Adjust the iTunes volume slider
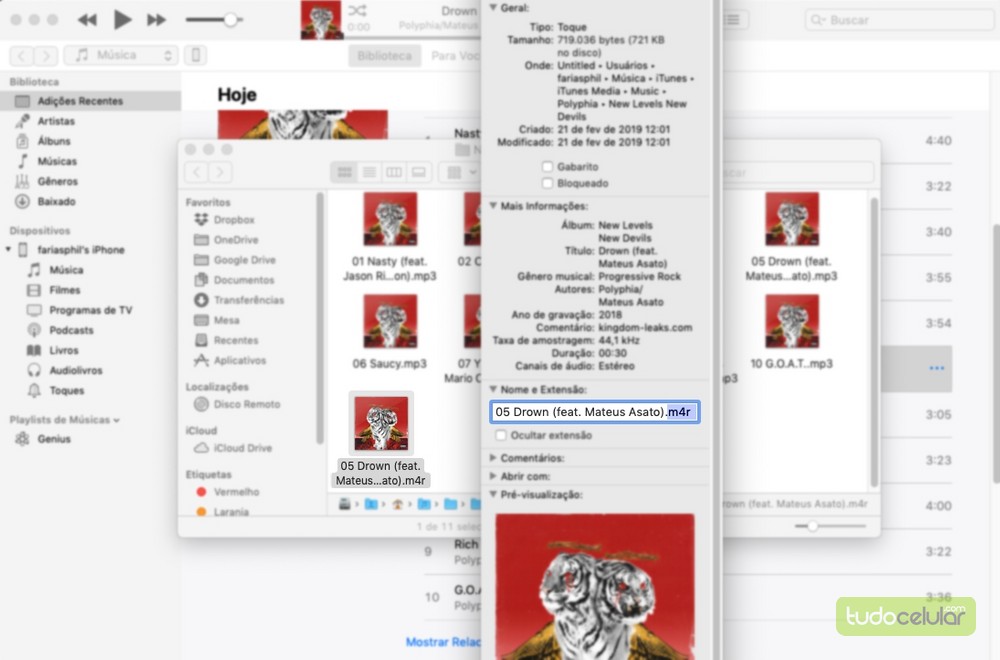Image resolution: width=1000 pixels, height=660 pixels. coord(230,20)
